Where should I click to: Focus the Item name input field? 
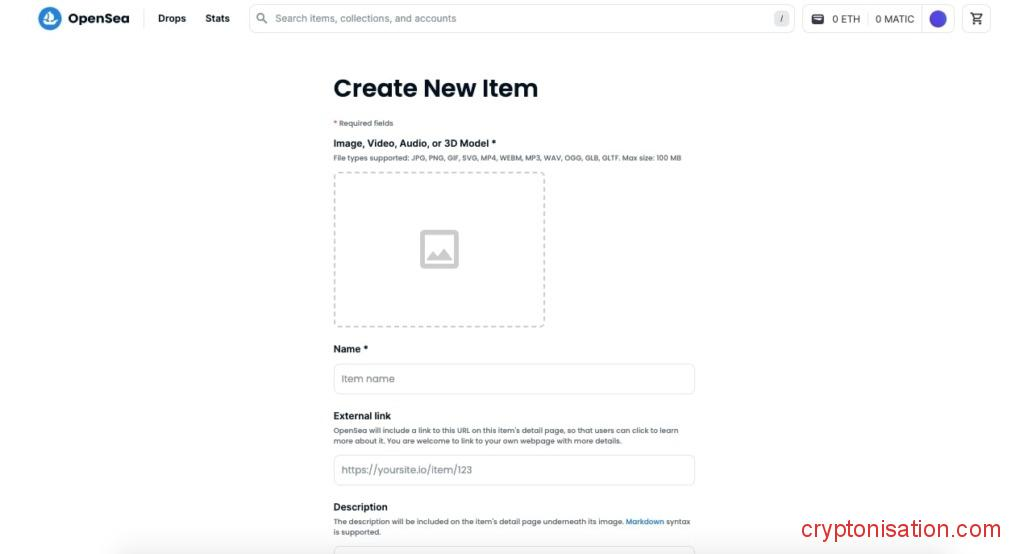[x=514, y=379]
